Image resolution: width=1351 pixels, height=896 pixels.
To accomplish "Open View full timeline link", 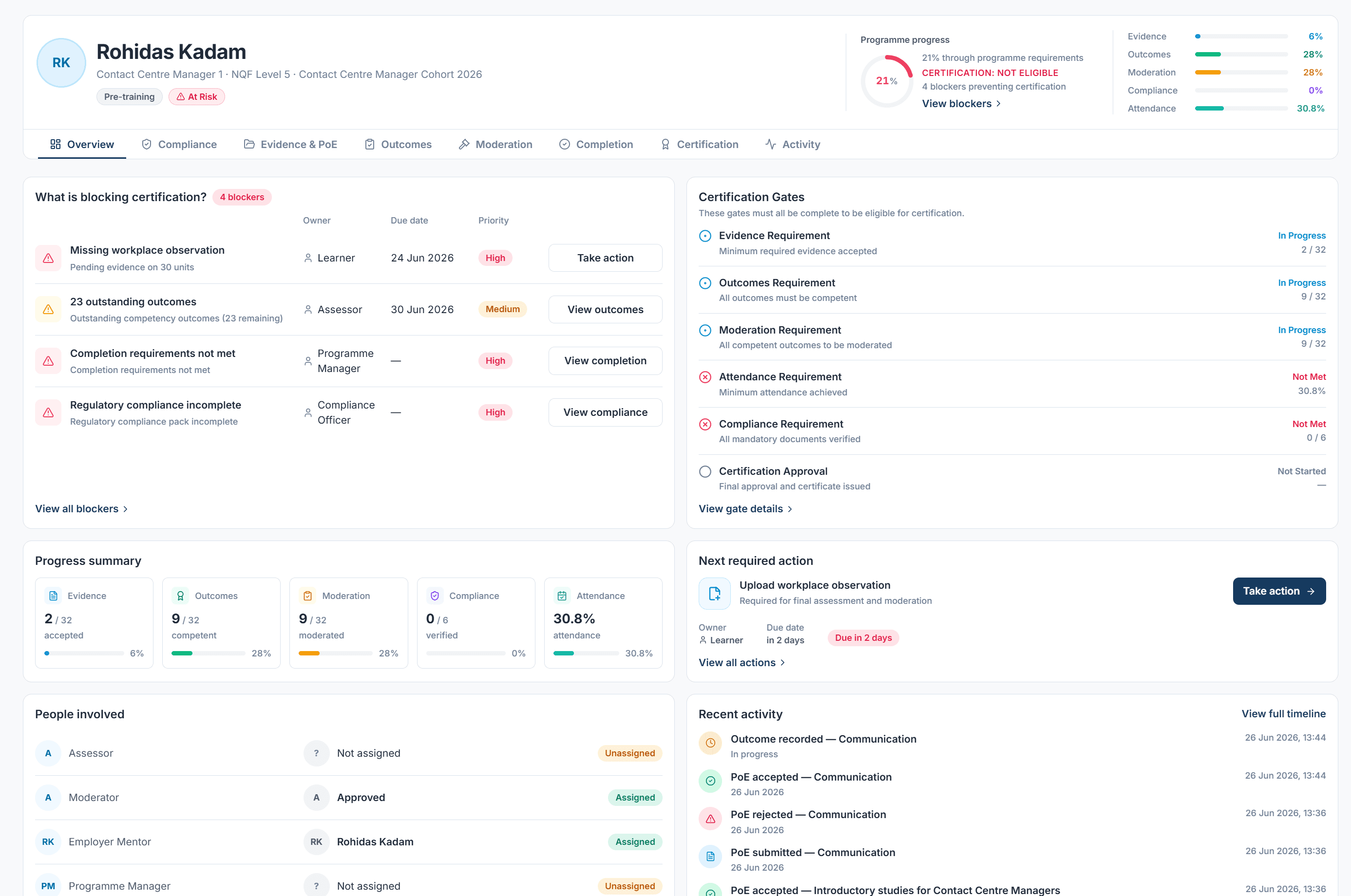I will click(1283, 714).
